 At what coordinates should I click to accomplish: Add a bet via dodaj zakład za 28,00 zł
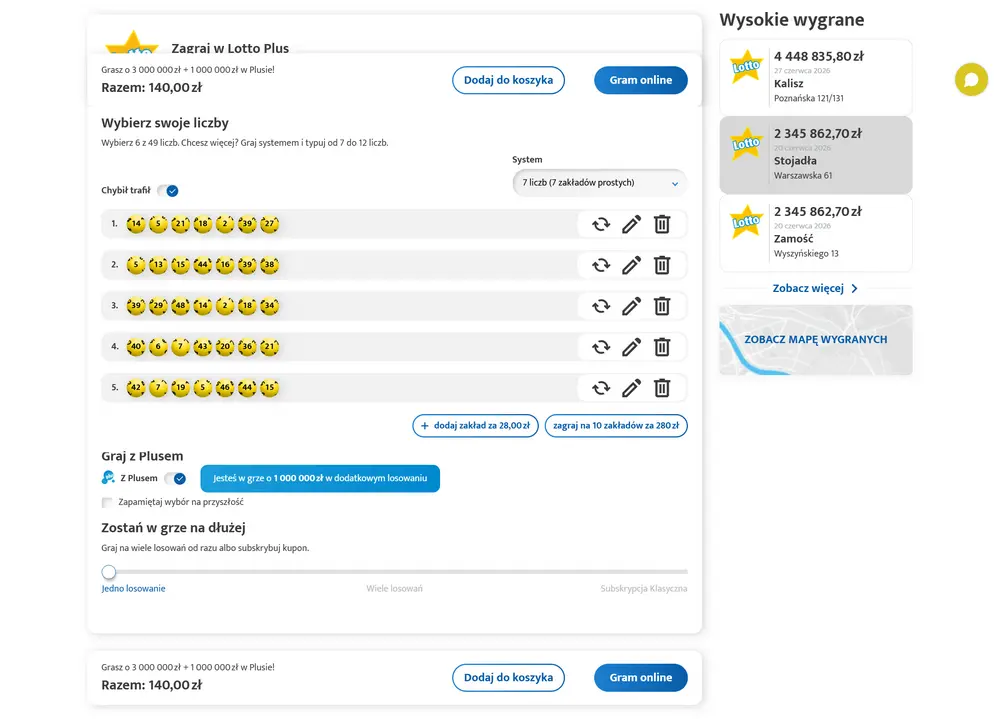[476, 426]
